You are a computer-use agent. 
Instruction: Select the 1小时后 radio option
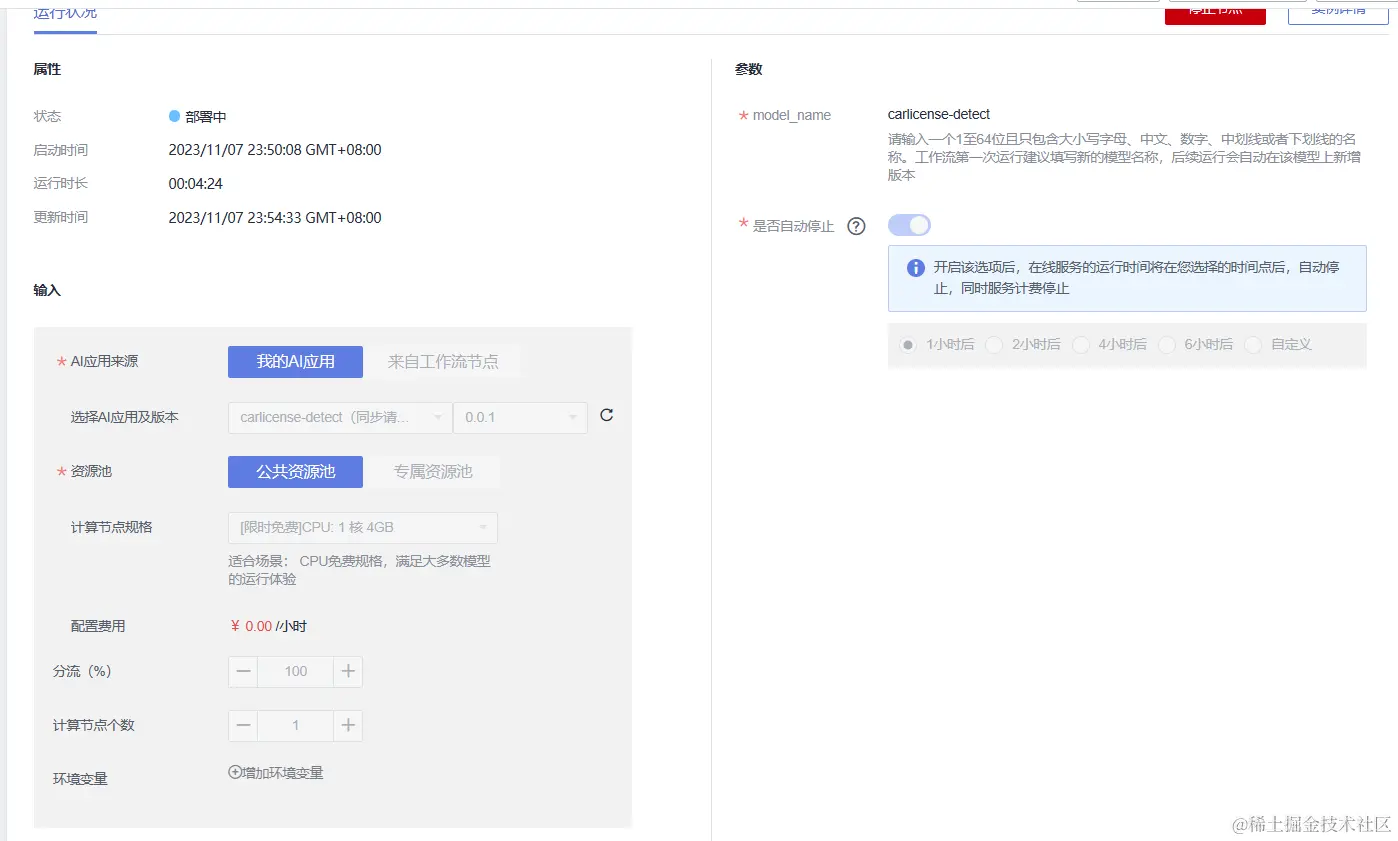(x=908, y=344)
